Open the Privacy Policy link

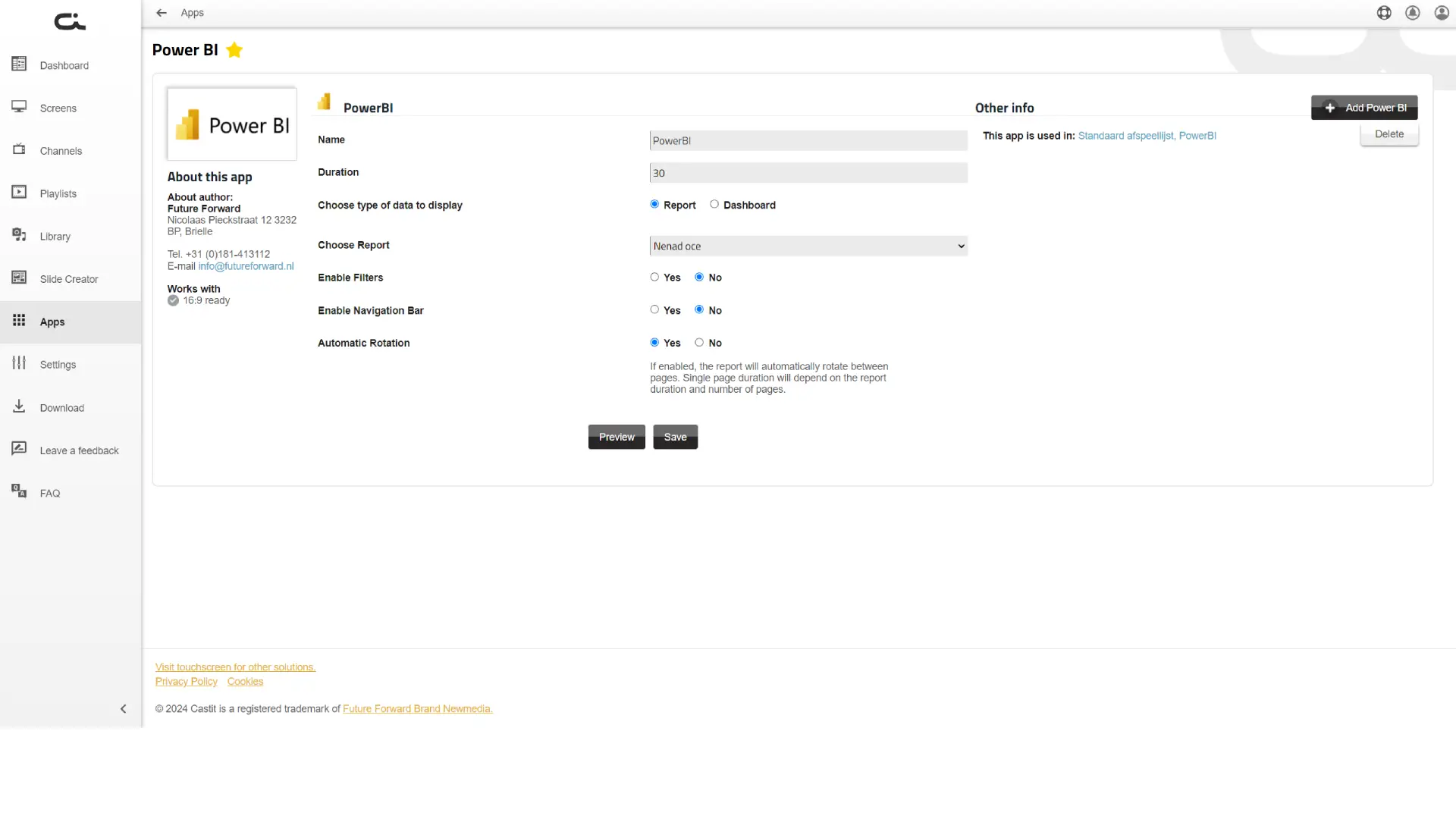(x=187, y=682)
